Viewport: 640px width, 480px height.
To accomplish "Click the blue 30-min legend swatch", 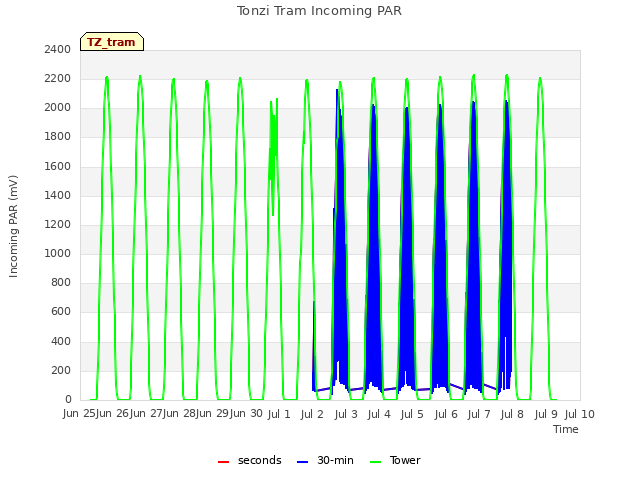I will coord(302,462).
